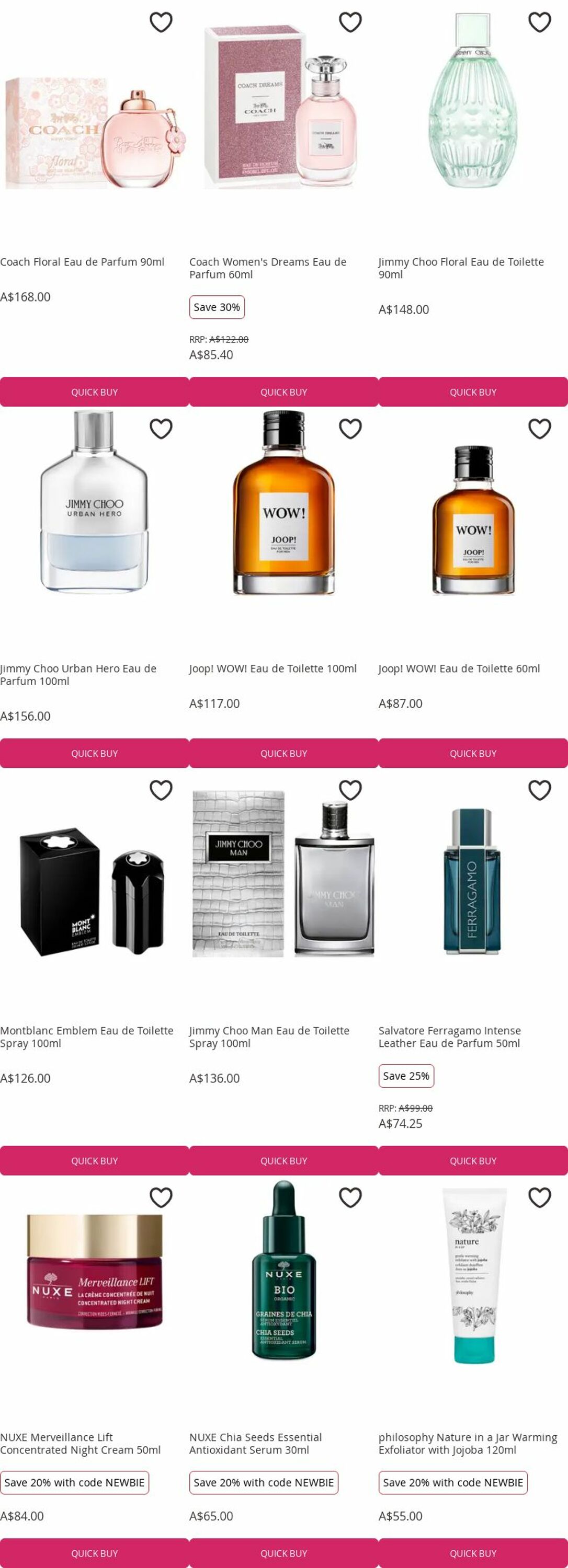Open Joop! WOW! Eau de Toilette 60ml title
This screenshot has height=1568, width=568.
459,668
